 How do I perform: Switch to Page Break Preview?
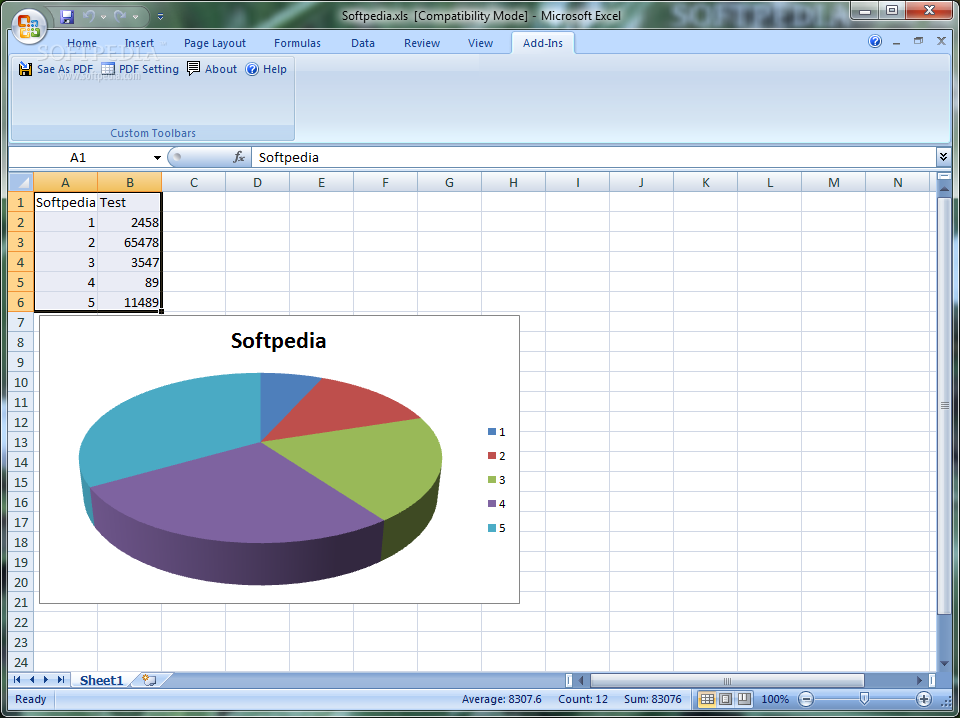(744, 699)
